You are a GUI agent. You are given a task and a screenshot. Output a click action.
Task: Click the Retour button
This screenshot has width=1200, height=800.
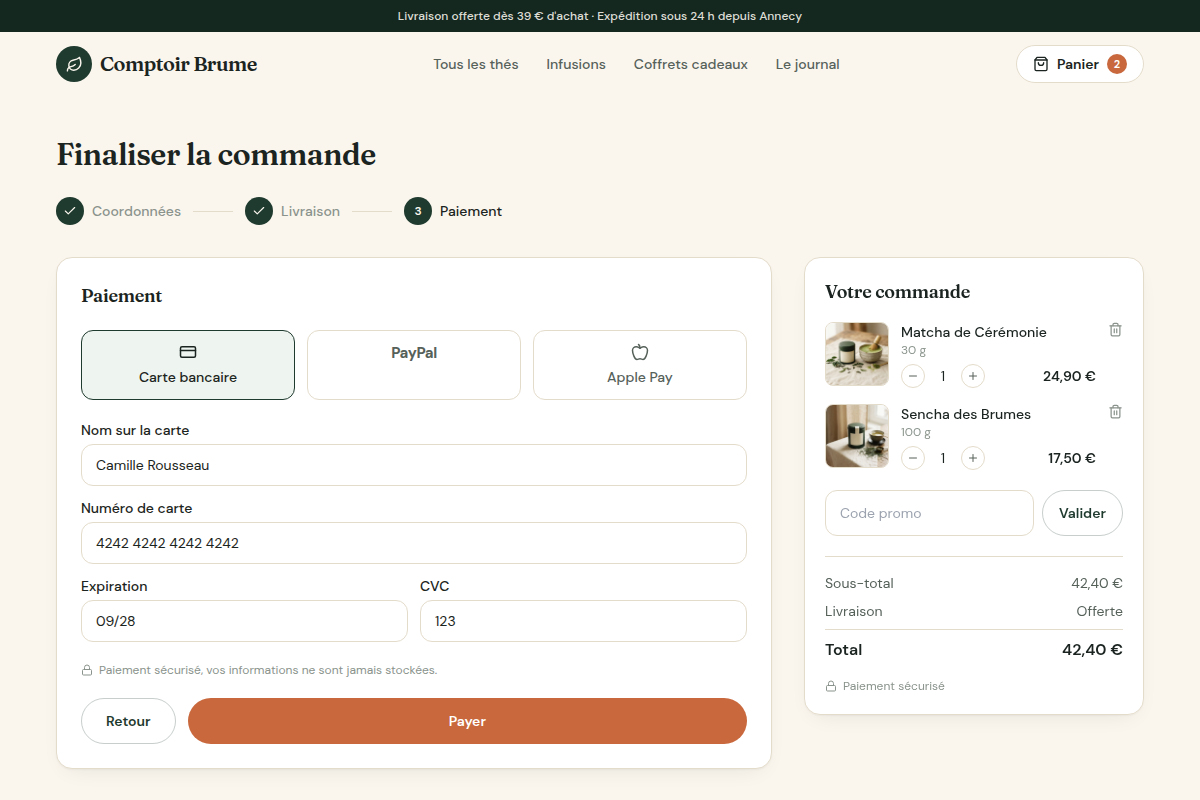point(128,721)
